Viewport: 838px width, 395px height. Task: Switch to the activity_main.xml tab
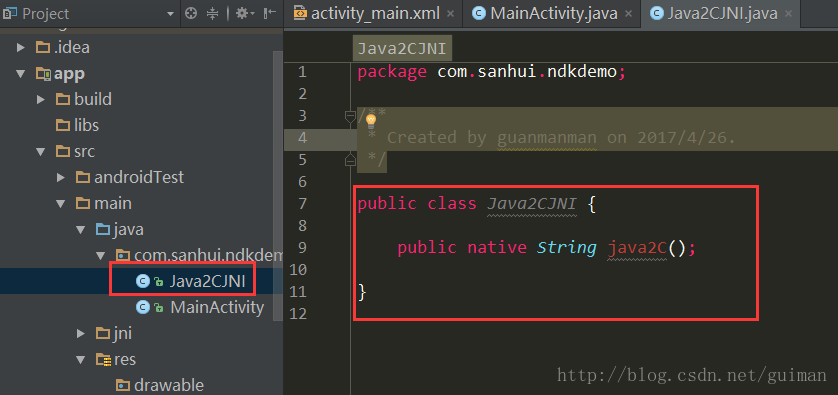pyautogui.click(x=375, y=13)
